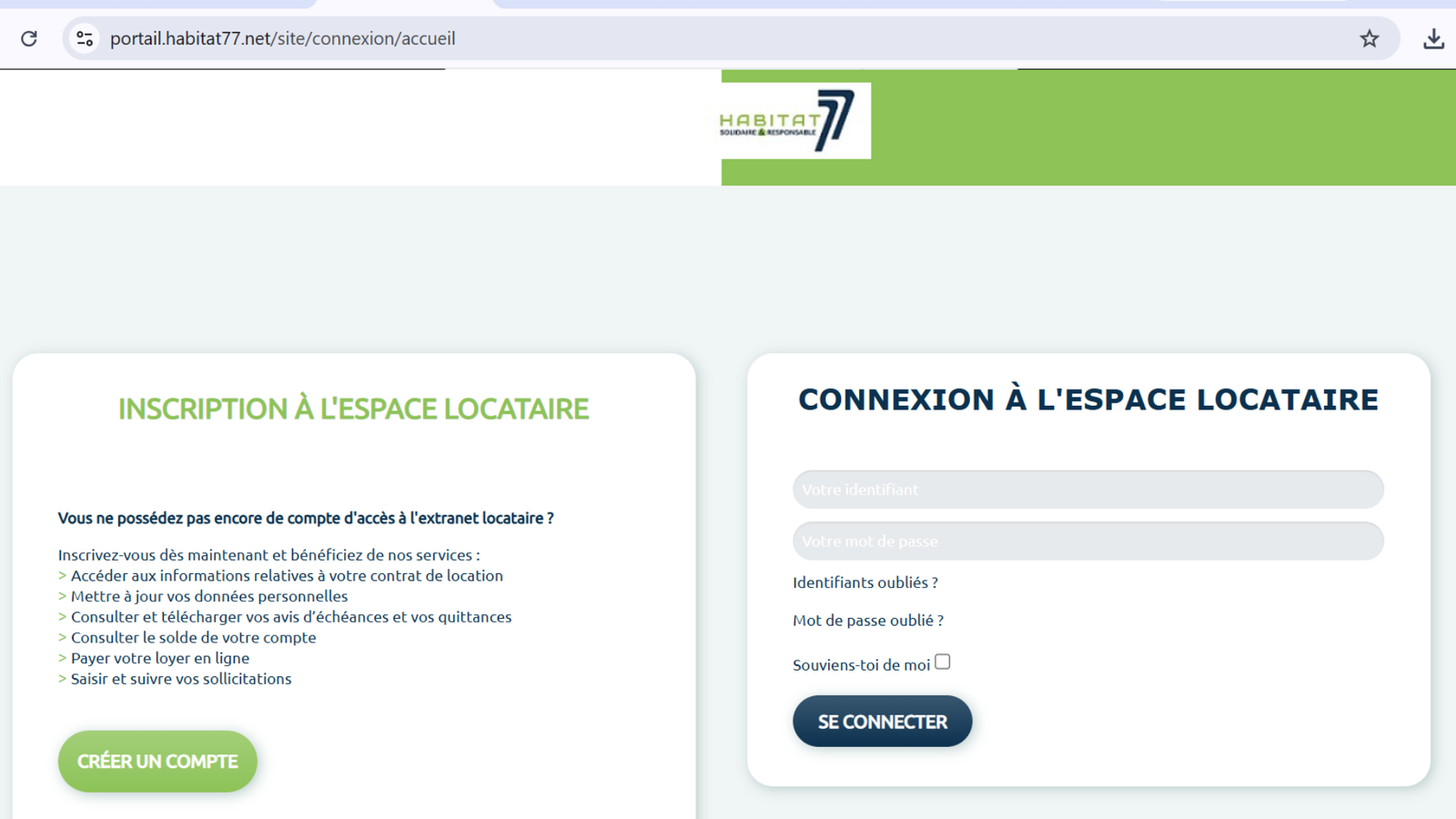Tick the Souviens-toi de moi checkbox
This screenshot has width=1456, height=819.
[x=943, y=662]
